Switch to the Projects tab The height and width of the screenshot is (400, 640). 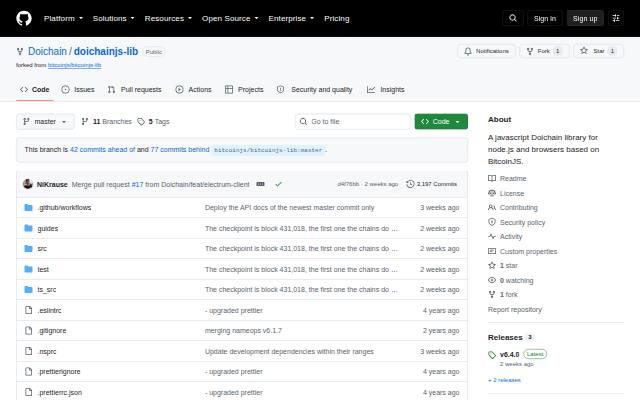point(244,89)
